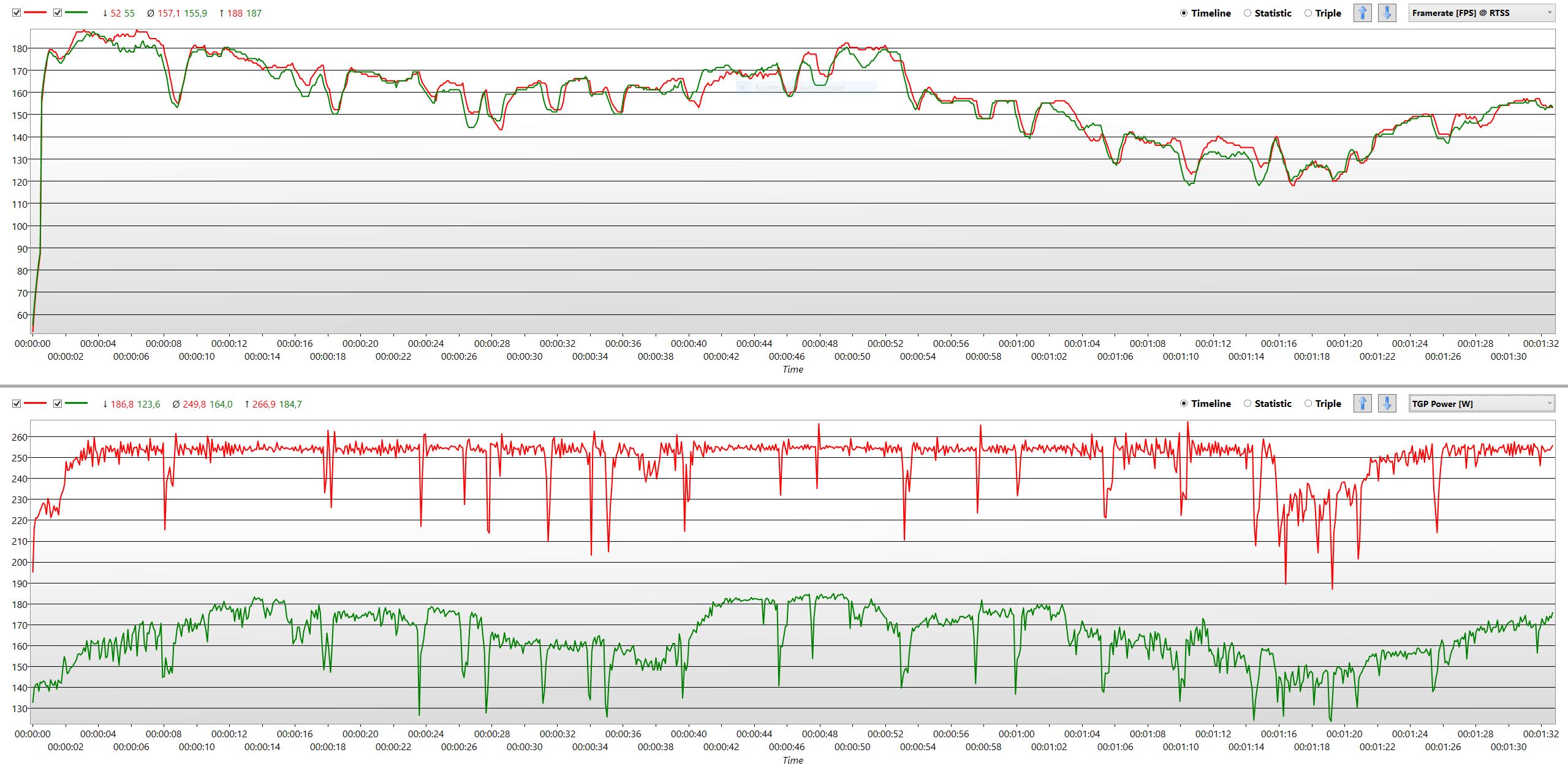The image size is (1568, 771).
Task: Click the up arrow in Framerate panel
Action: coord(1362,13)
